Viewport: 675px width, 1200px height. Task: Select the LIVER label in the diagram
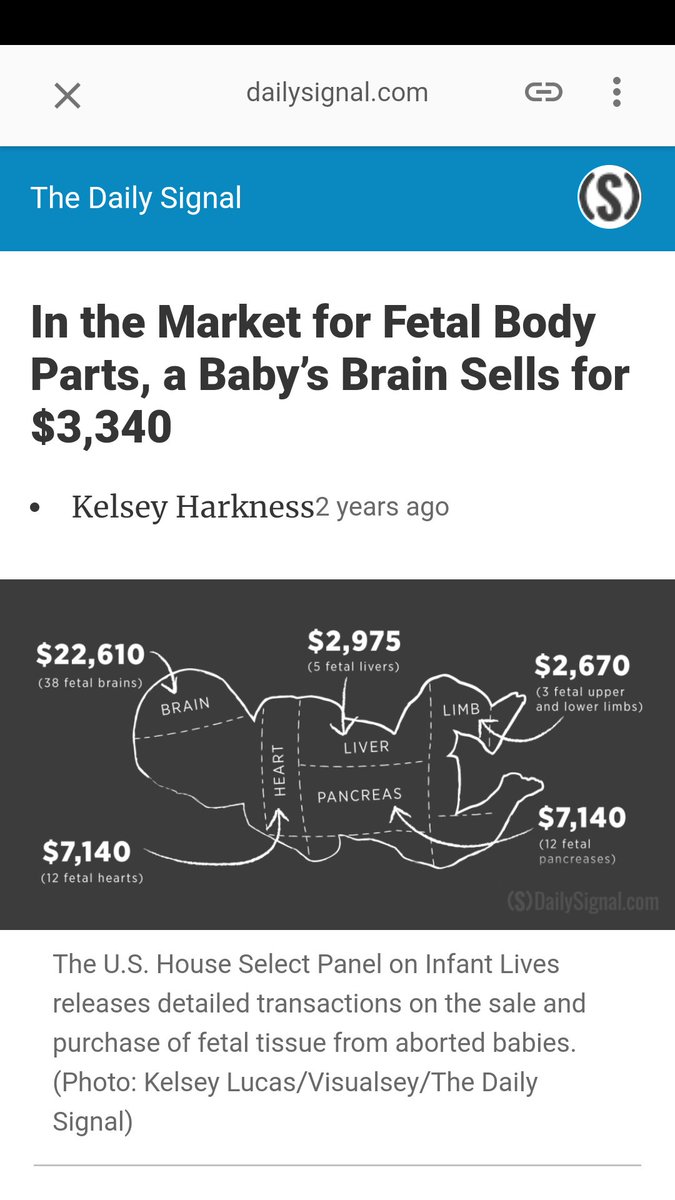point(366,747)
